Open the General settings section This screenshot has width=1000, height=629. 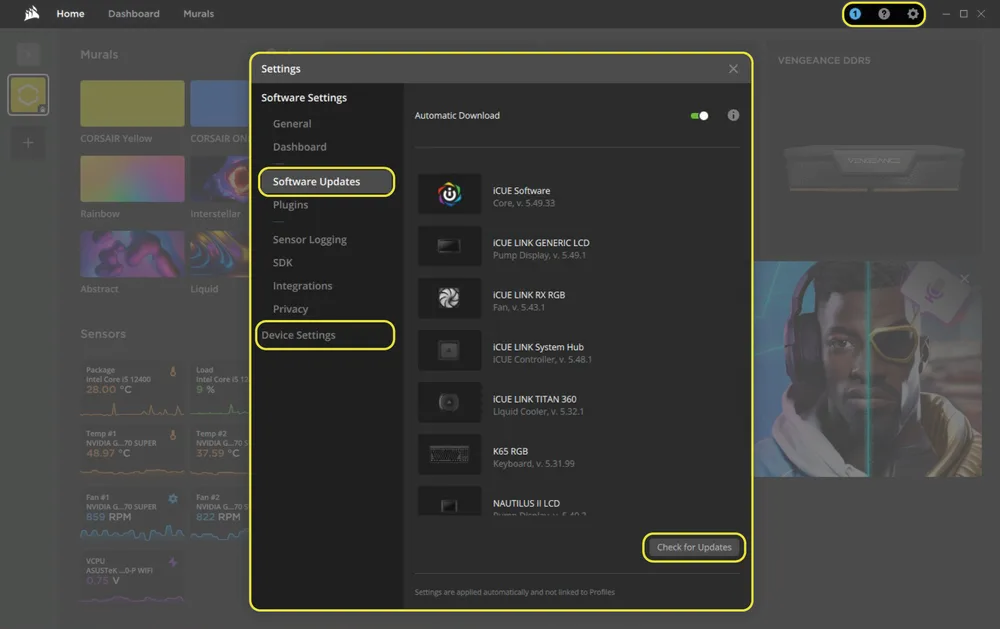292,124
